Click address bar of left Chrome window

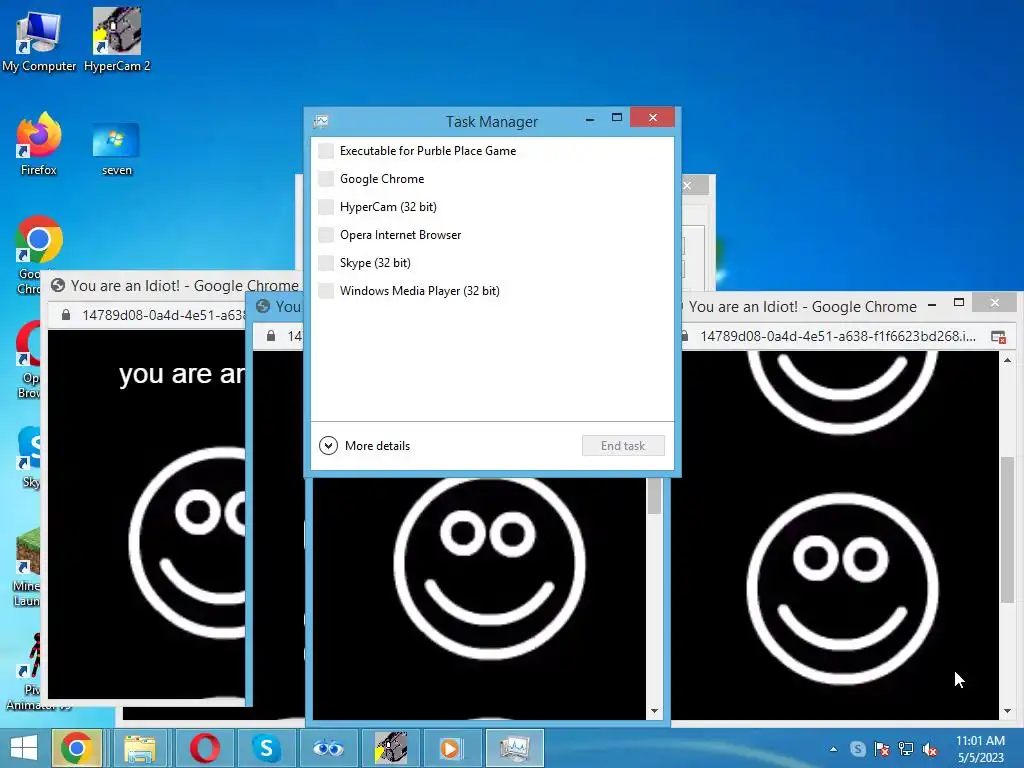(162, 315)
